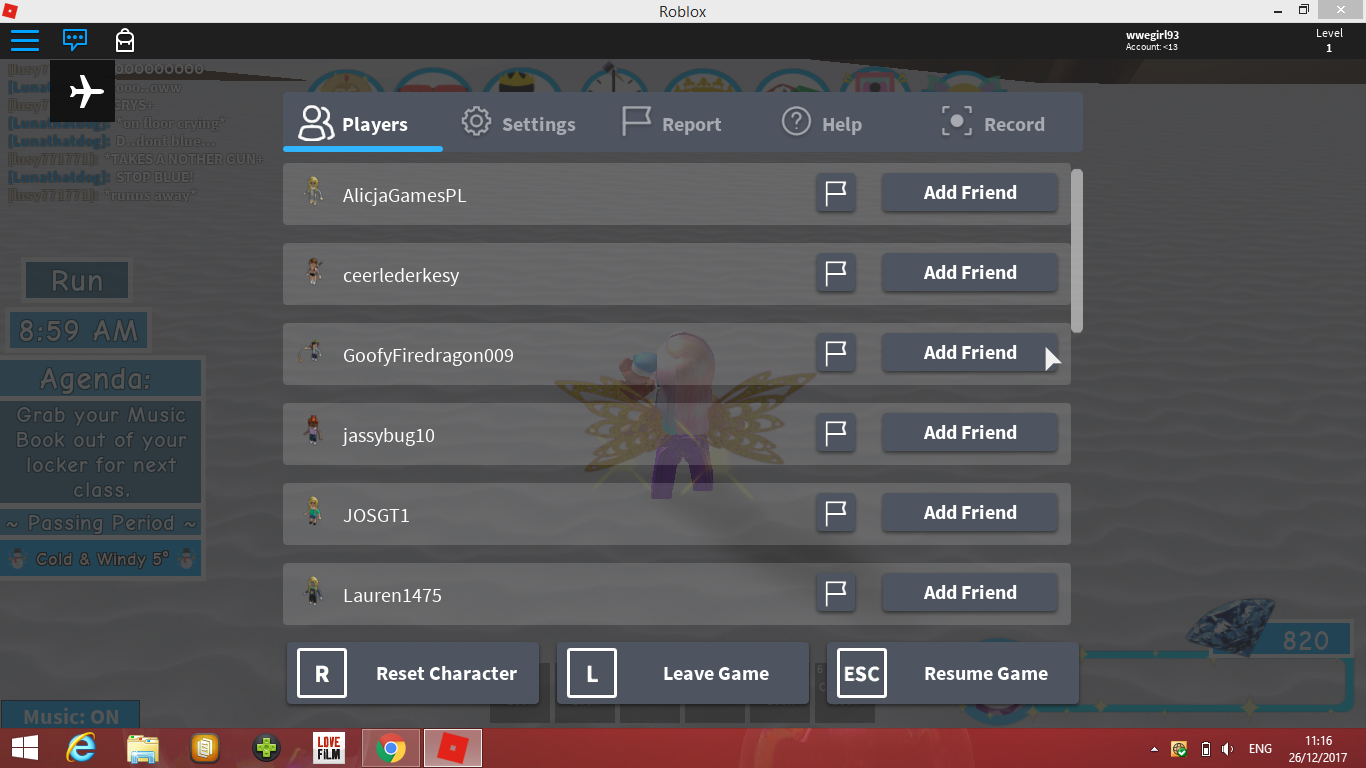This screenshot has height=768, width=1366.
Task: Toggle the Music: ON button
Action: (71, 716)
